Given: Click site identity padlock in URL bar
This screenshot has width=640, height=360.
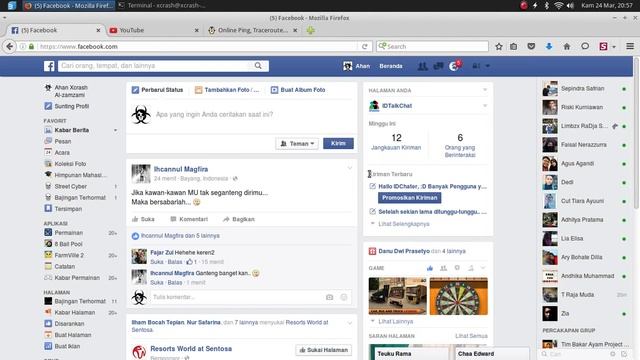Looking at the screenshot, I should tap(31, 47).
